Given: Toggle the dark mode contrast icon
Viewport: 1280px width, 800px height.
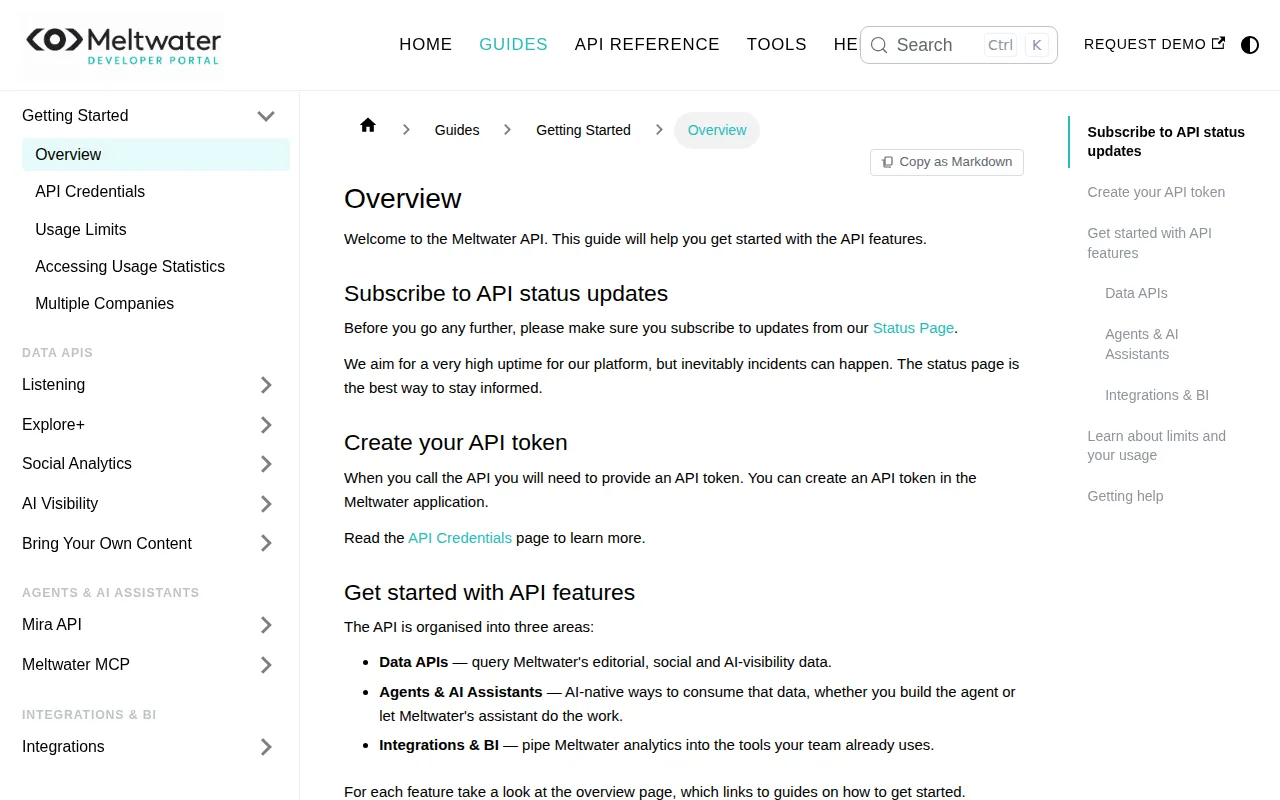Looking at the screenshot, I should point(1250,45).
